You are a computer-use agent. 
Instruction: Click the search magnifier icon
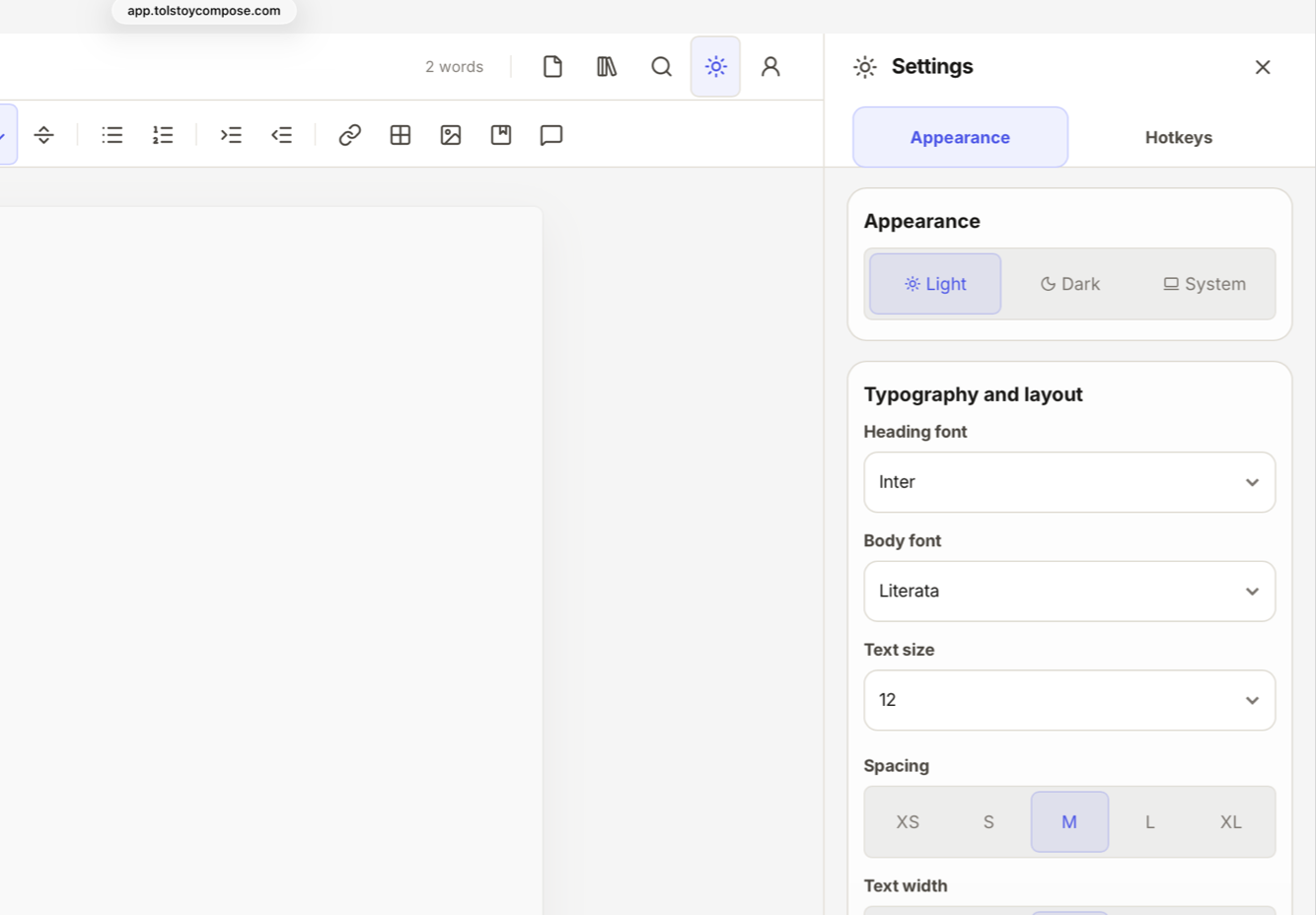point(662,66)
